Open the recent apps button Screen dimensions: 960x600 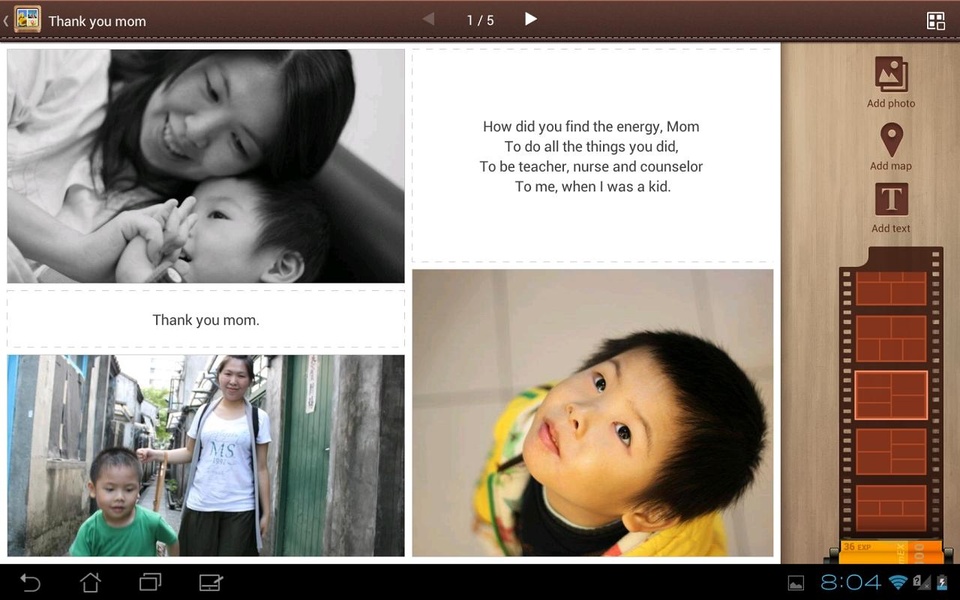[150, 582]
